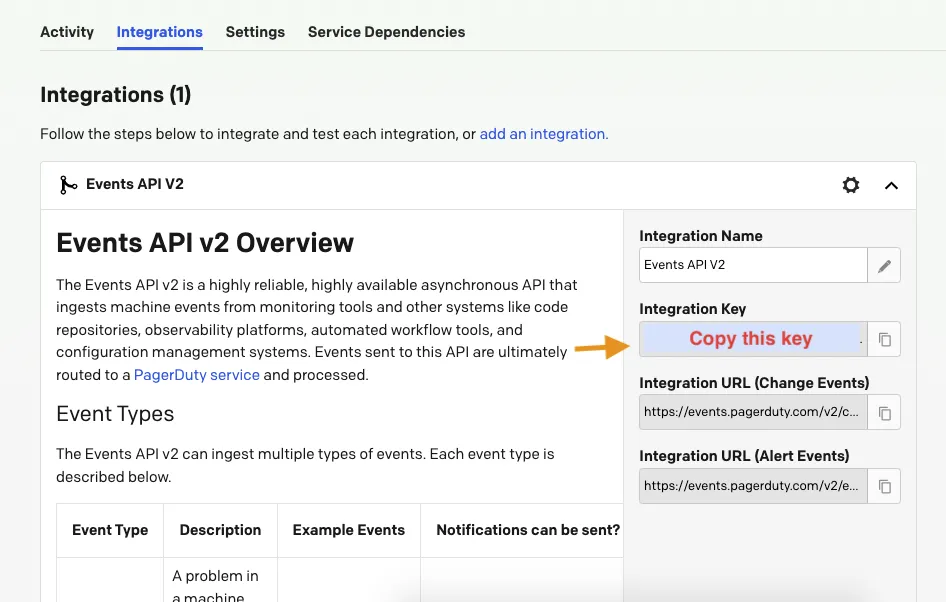This screenshot has height=602, width=946.
Task: Open the Service Dependencies tab
Action: pyautogui.click(x=386, y=32)
